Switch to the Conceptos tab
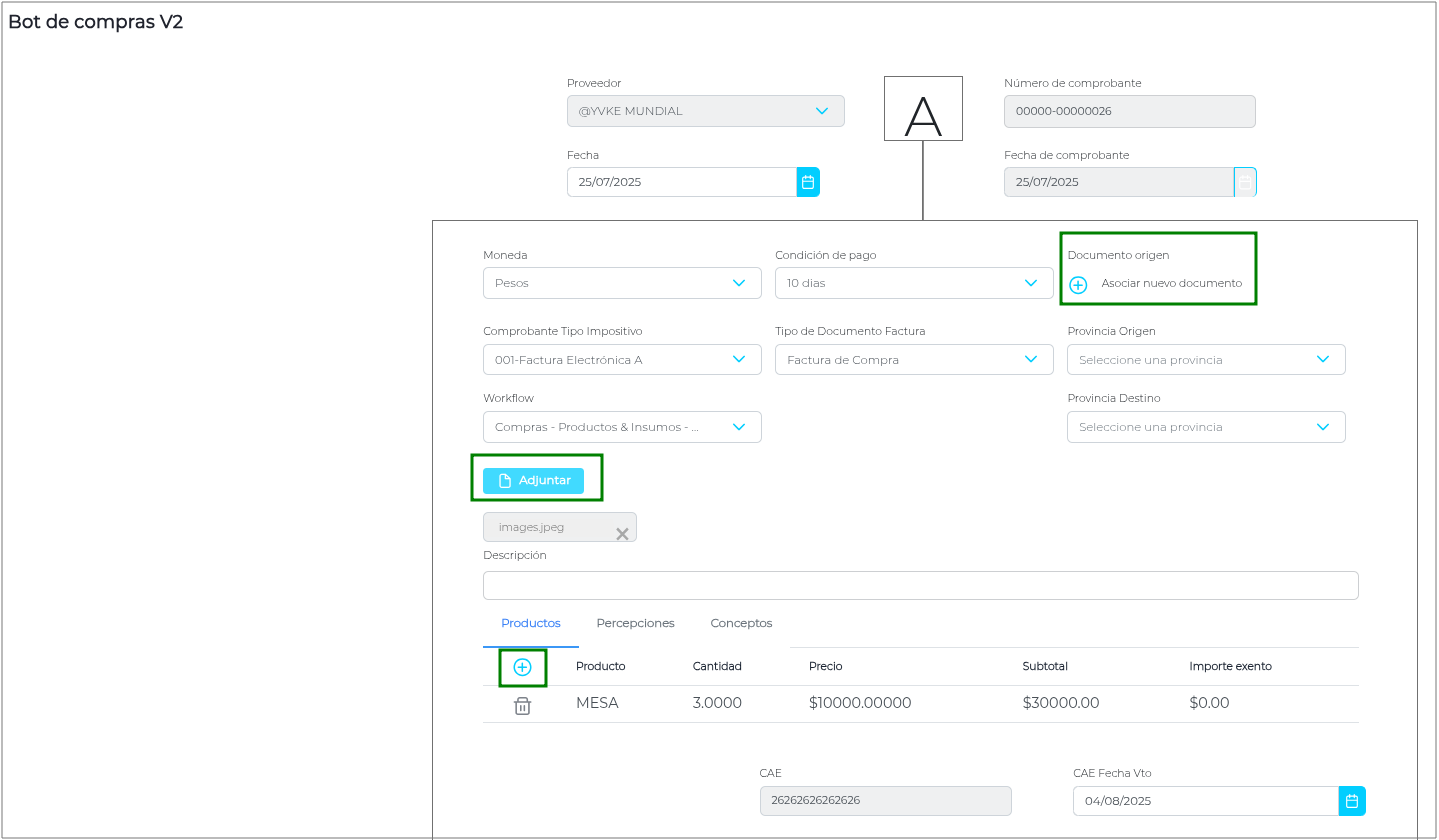Screen dimensions: 1439x840 click(x=741, y=623)
